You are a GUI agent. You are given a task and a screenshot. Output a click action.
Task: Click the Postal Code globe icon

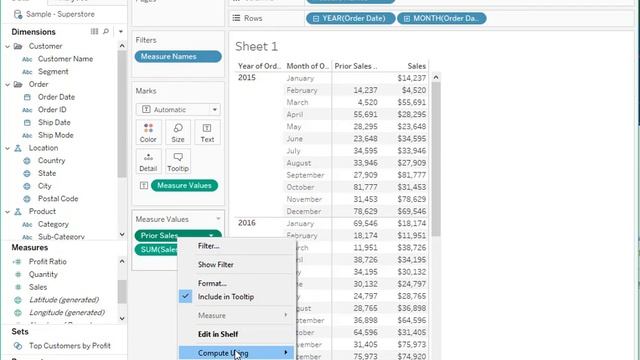pos(27,199)
